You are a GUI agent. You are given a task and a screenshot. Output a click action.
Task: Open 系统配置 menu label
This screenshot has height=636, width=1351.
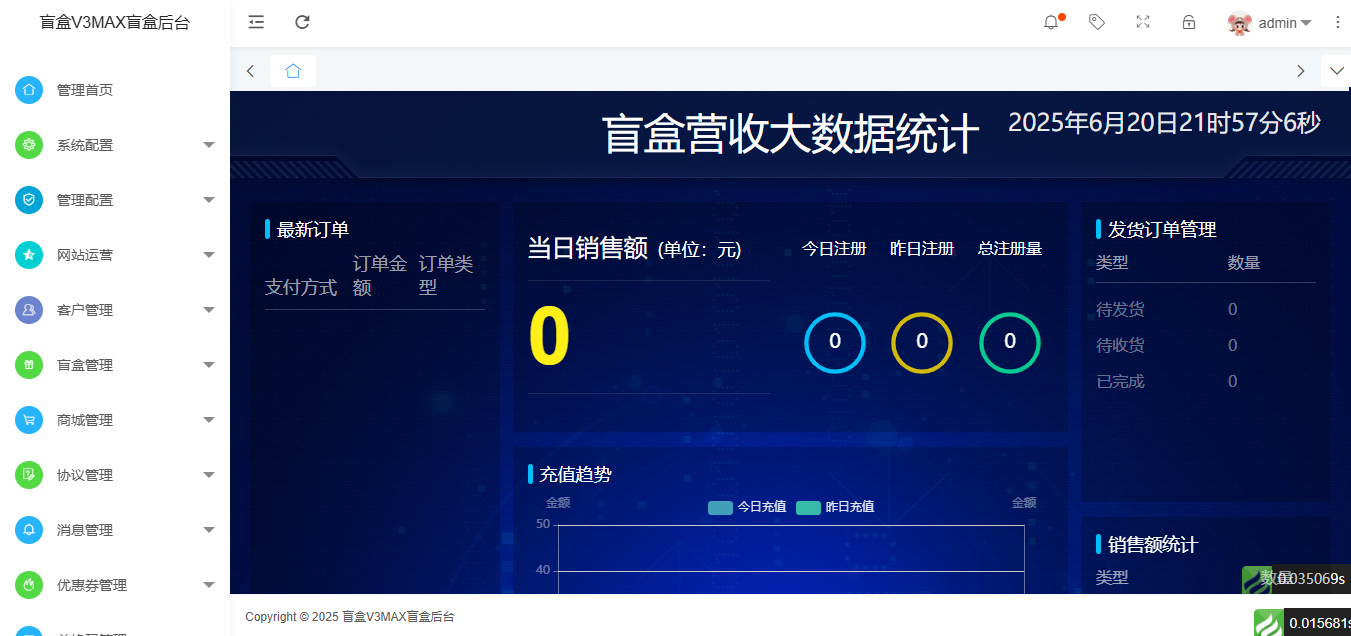coord(85,145)
